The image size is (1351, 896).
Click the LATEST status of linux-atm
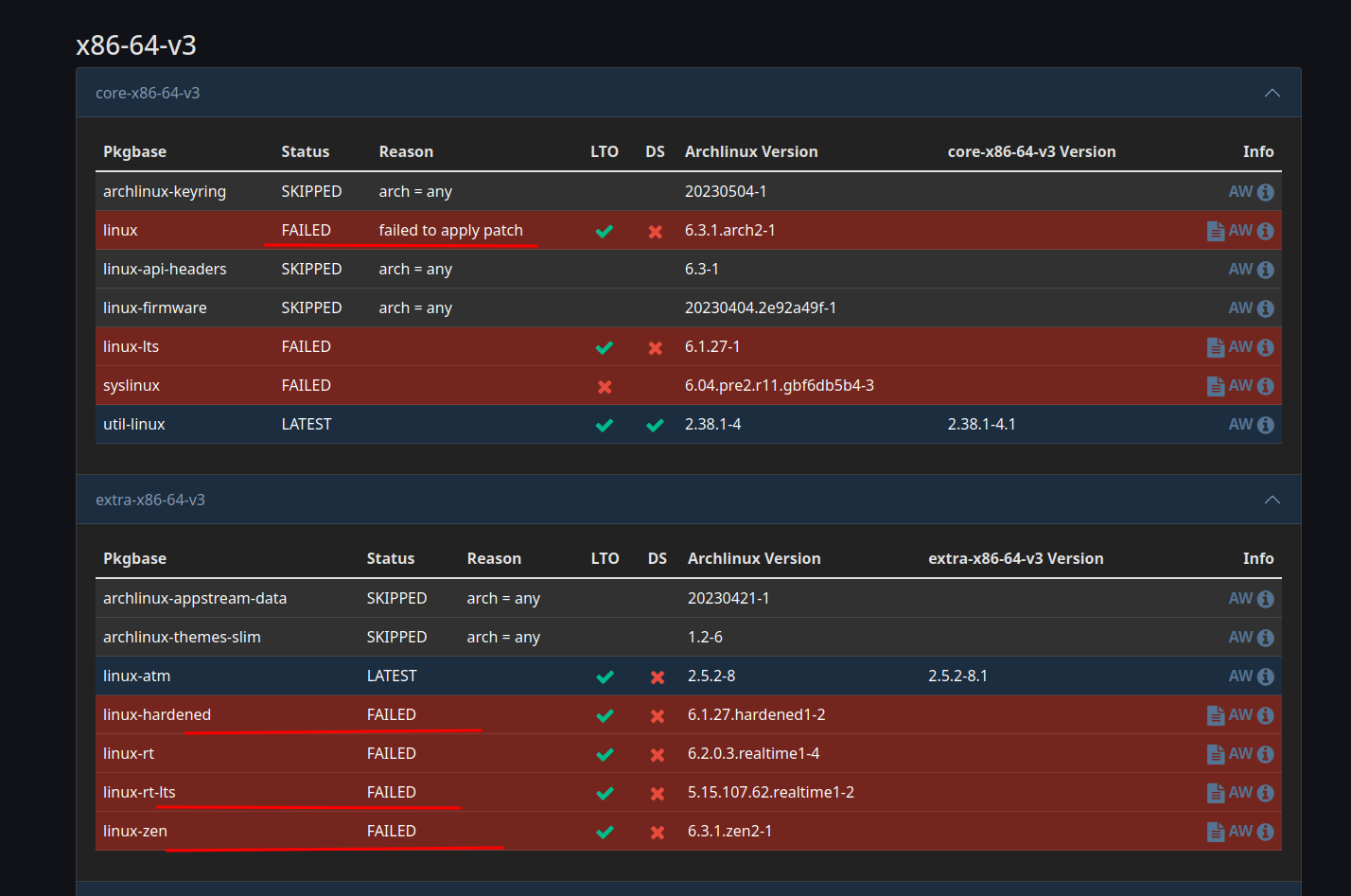click(392, 676)
